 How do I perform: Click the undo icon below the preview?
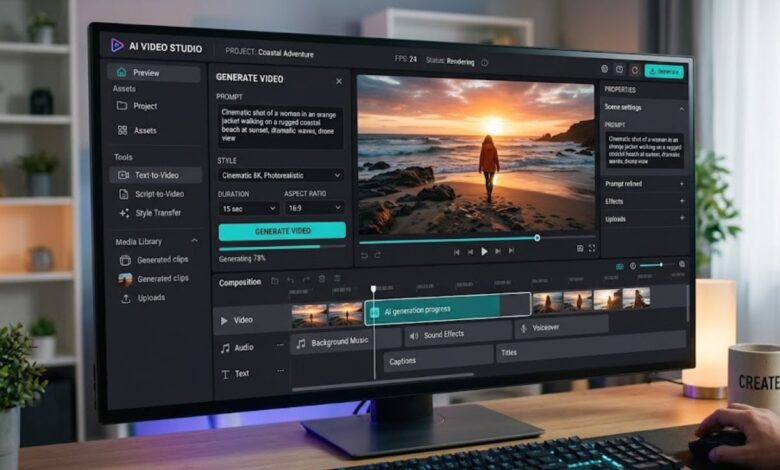point(365,255)
